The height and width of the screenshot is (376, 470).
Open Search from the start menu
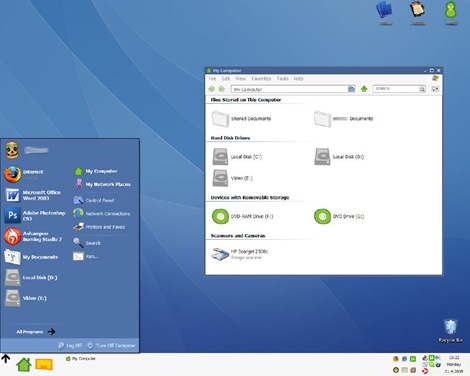click(87, 243)
